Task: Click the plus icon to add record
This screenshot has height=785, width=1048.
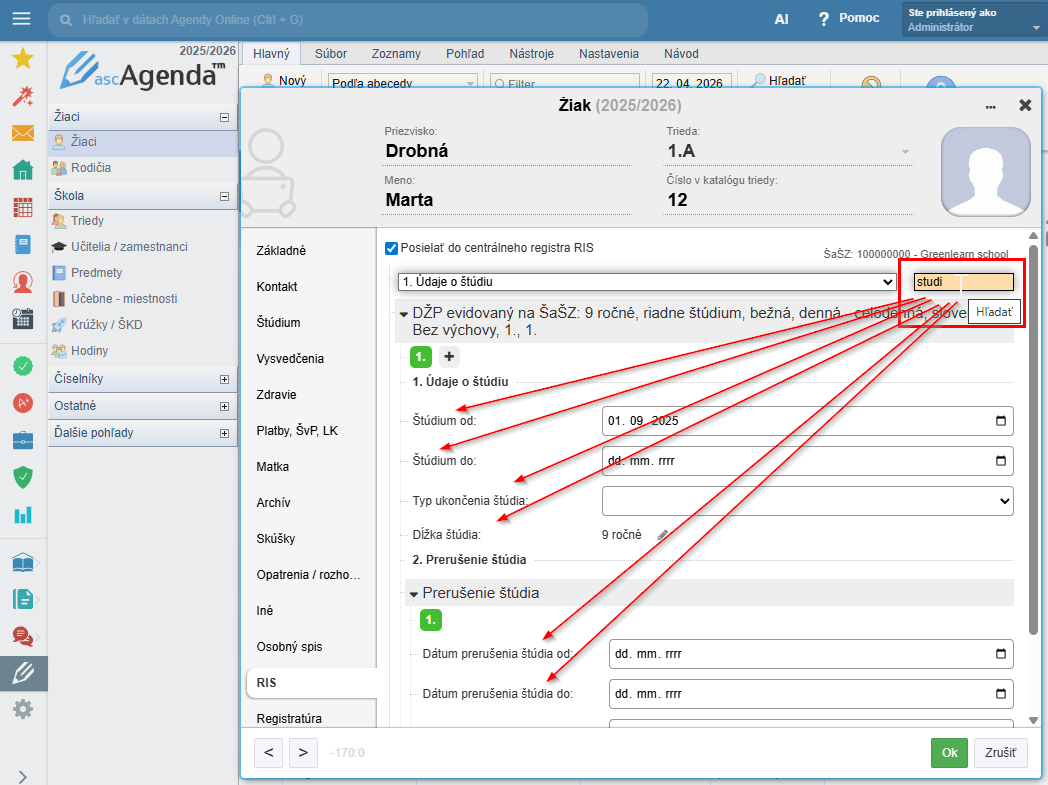Action: [448, 357]
